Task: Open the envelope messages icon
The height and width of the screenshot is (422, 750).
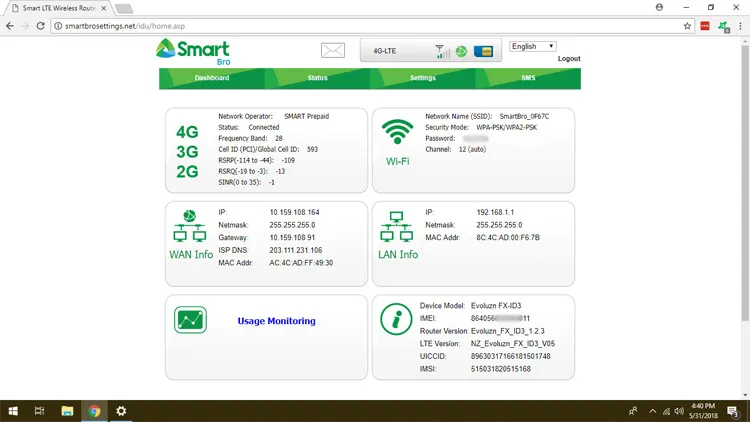Action: click(x=332, y=50)
